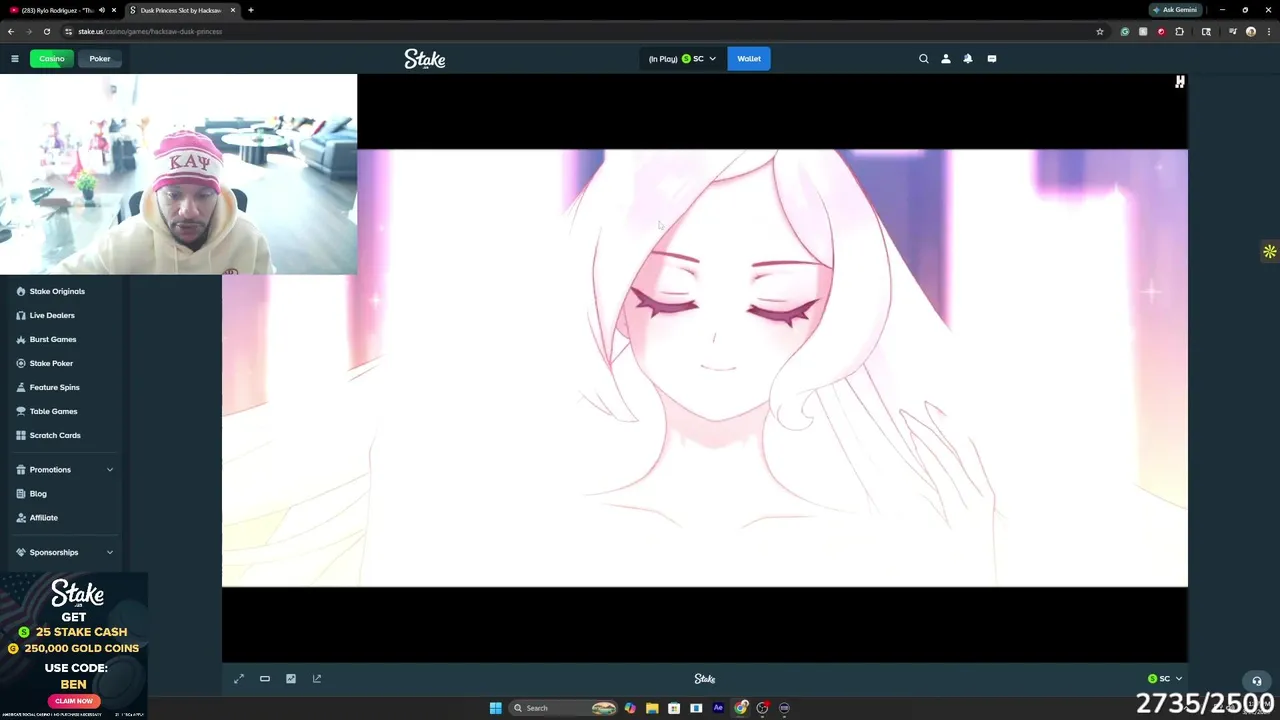This screenshot has width=1280, height=720.
Task: Open the Affiliate link
Action: click(x=44, y=518)
